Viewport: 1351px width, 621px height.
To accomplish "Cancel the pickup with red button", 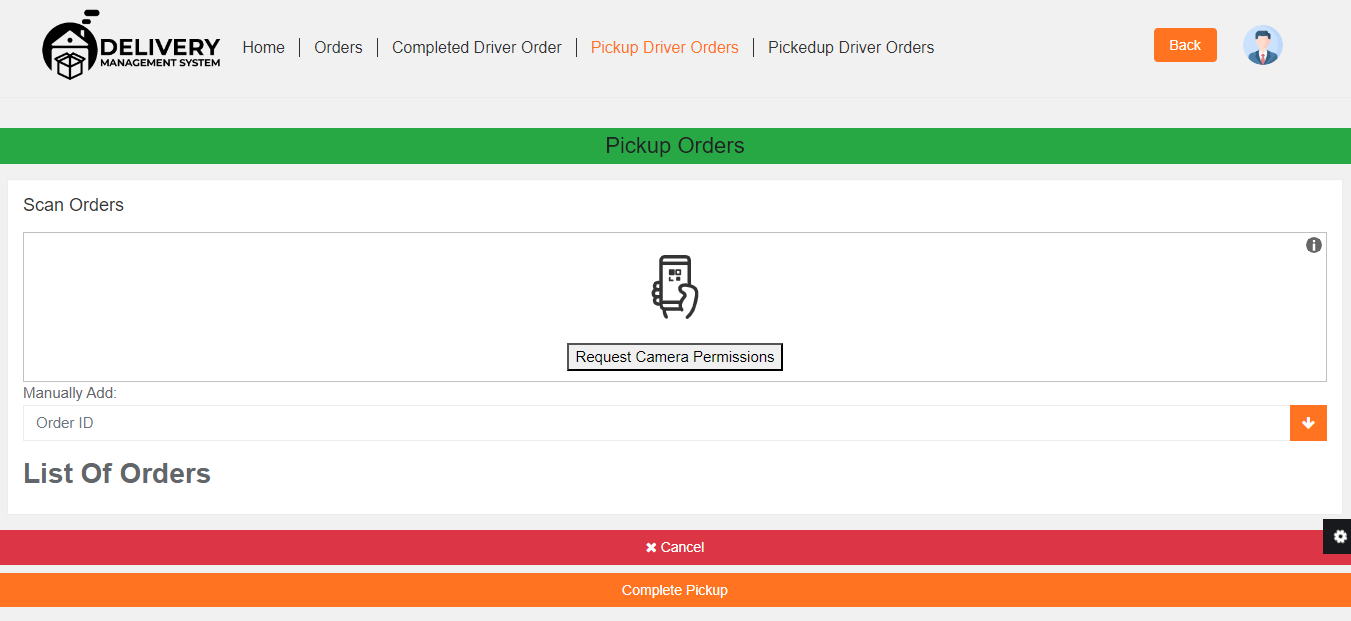I will click(675, 547).
